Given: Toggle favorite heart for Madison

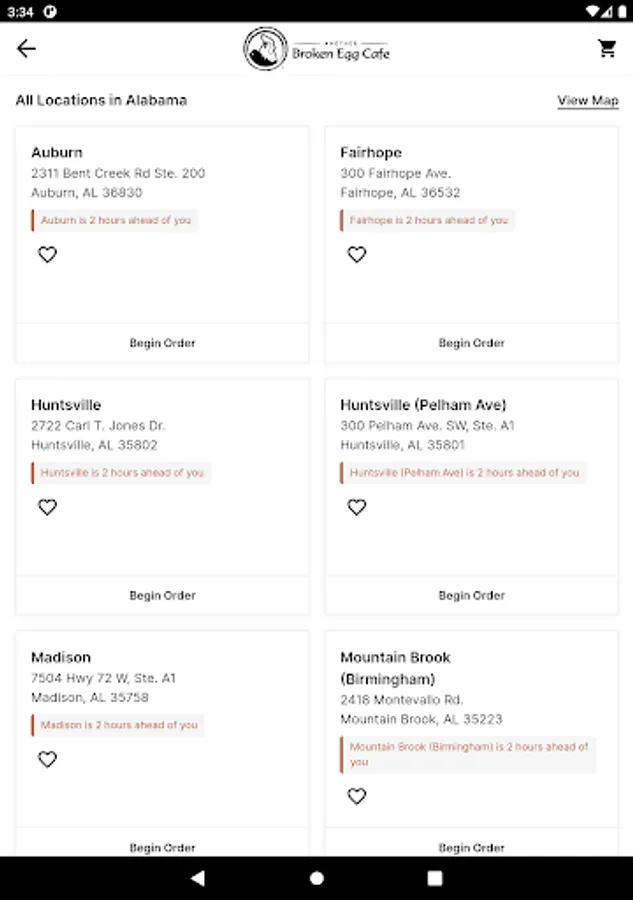Looking at the screenshot, I should coord(47,760).
